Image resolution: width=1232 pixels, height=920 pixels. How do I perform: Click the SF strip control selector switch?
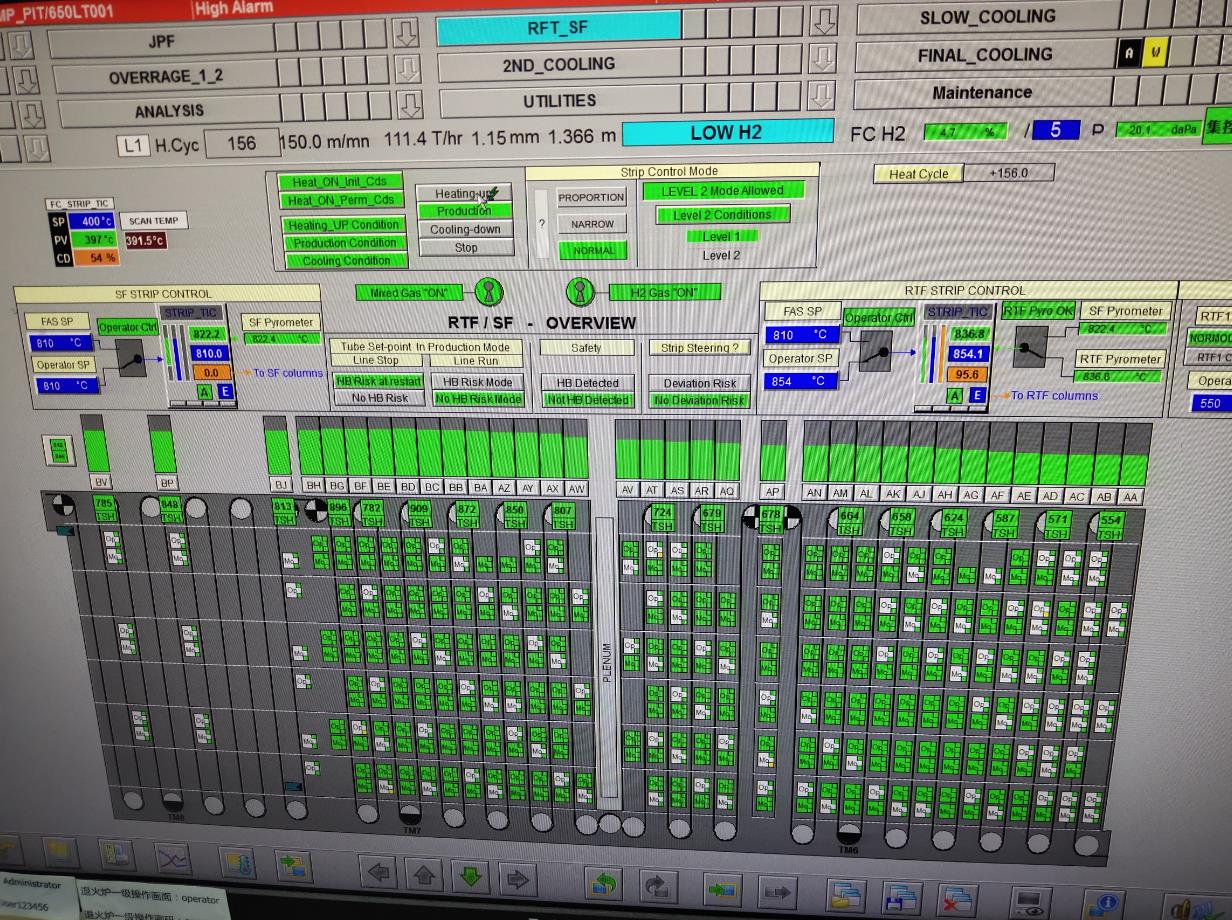(x=130, y=356)
